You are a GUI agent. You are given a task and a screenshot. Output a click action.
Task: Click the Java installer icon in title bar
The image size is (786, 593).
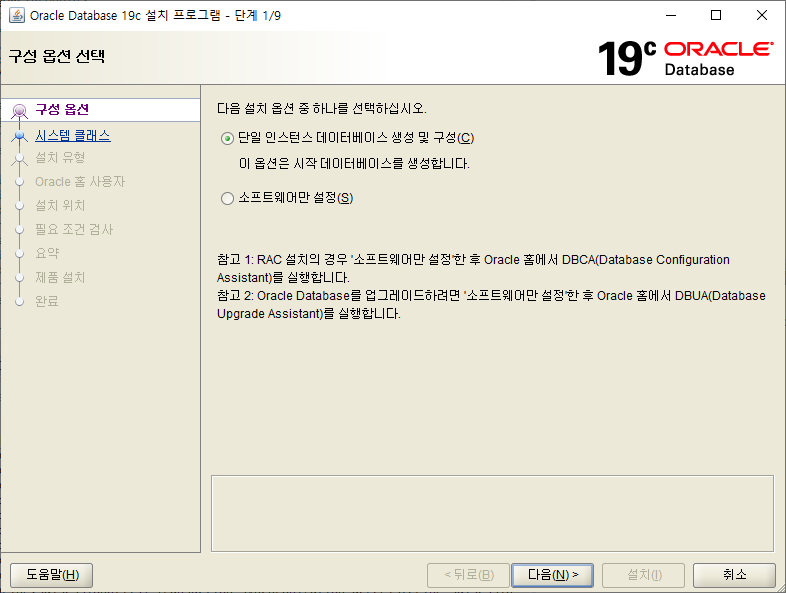tap(17, 15)
